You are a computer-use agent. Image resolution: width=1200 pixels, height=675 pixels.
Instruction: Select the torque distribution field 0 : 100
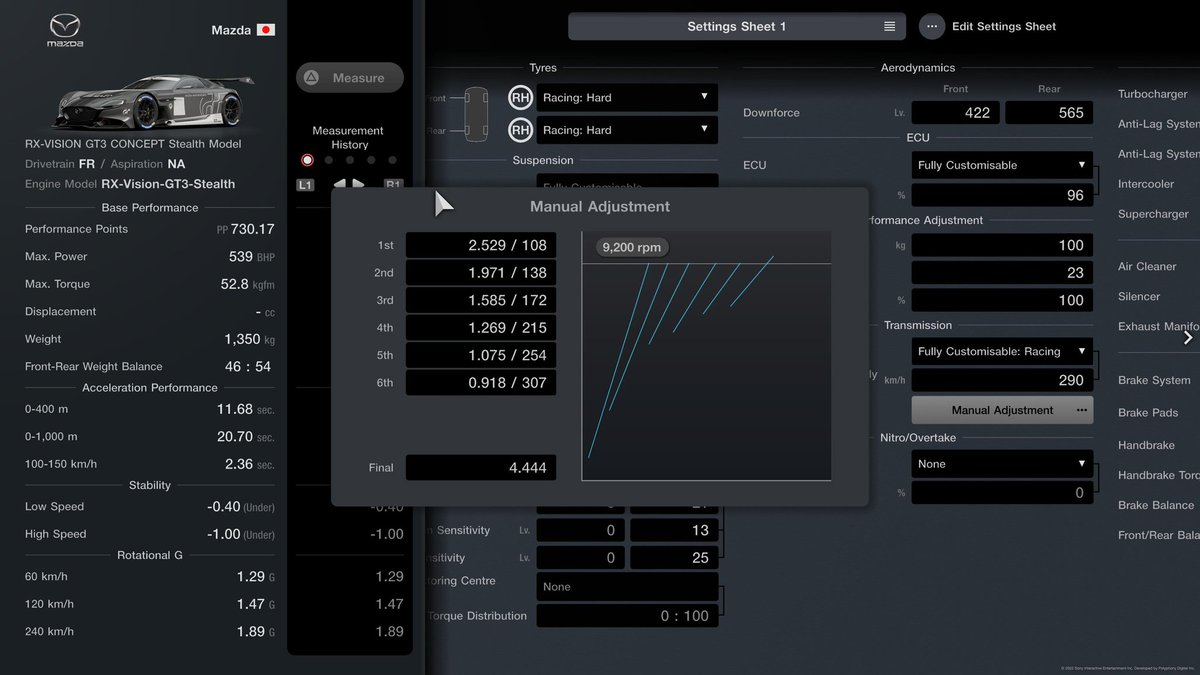(x=627, y=616)
